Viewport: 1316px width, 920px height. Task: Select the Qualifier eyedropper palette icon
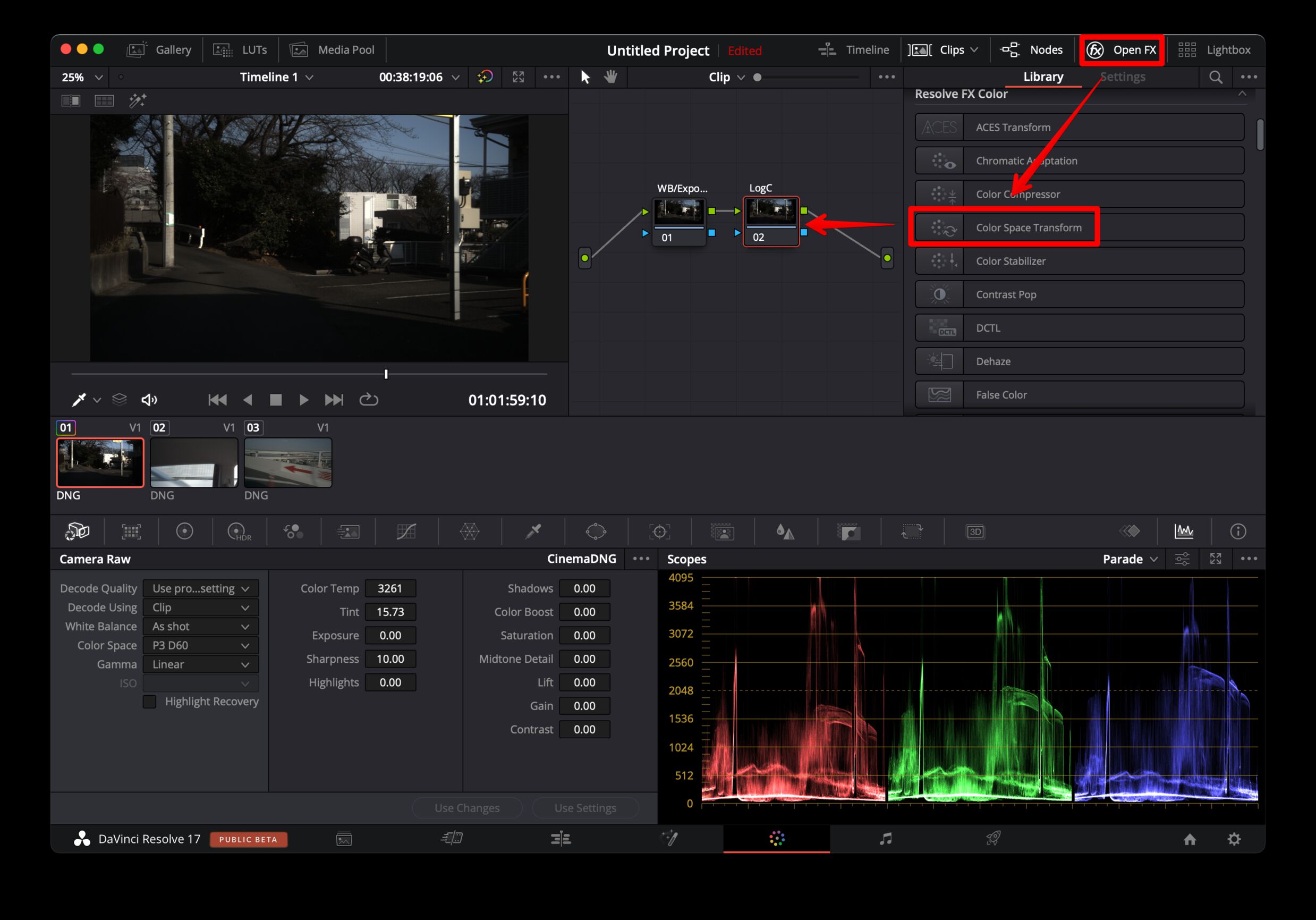pyautogui.click(x=533, y=532)
